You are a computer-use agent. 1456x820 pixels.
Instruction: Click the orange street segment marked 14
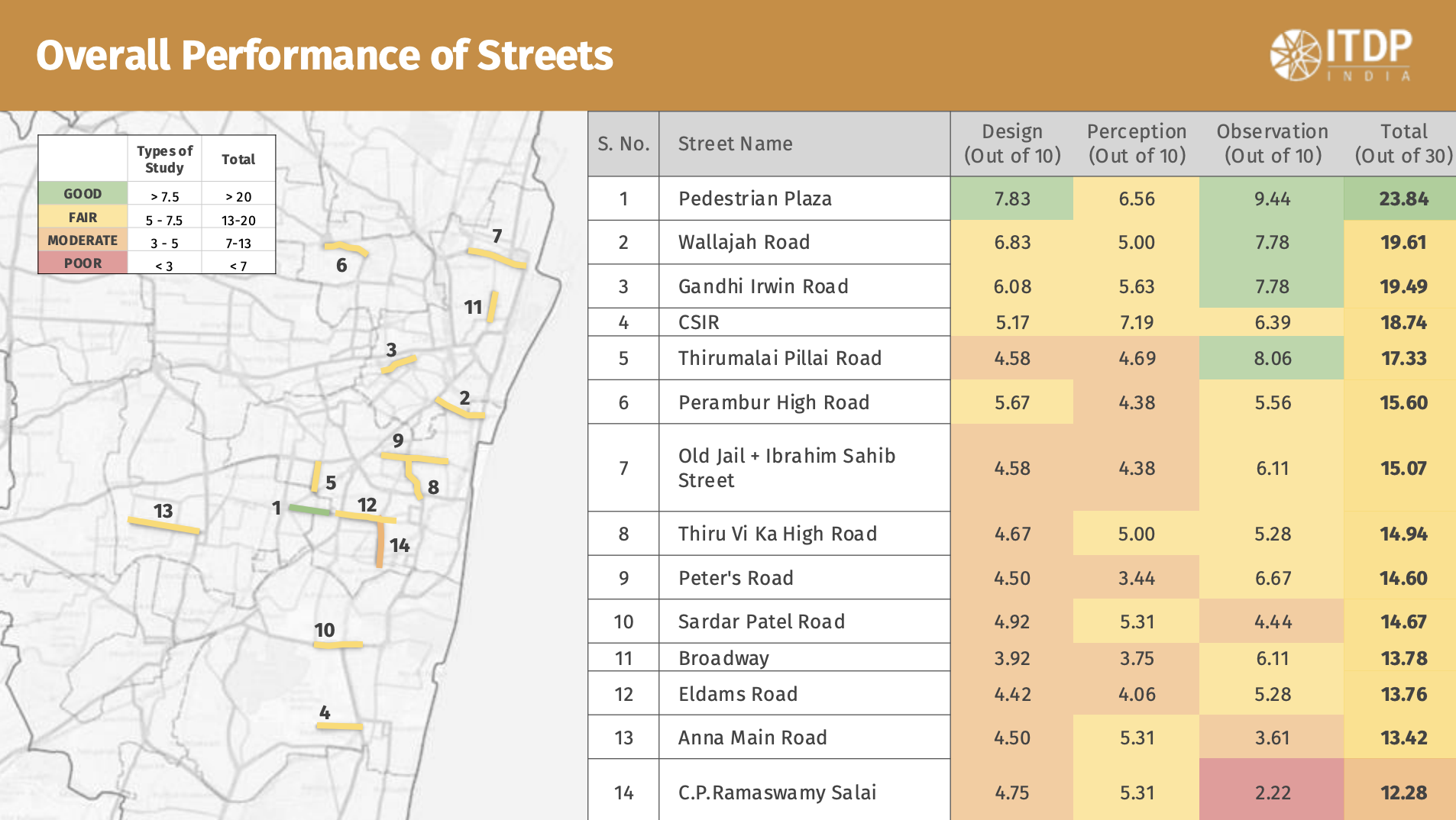click(x=380, y=544)
